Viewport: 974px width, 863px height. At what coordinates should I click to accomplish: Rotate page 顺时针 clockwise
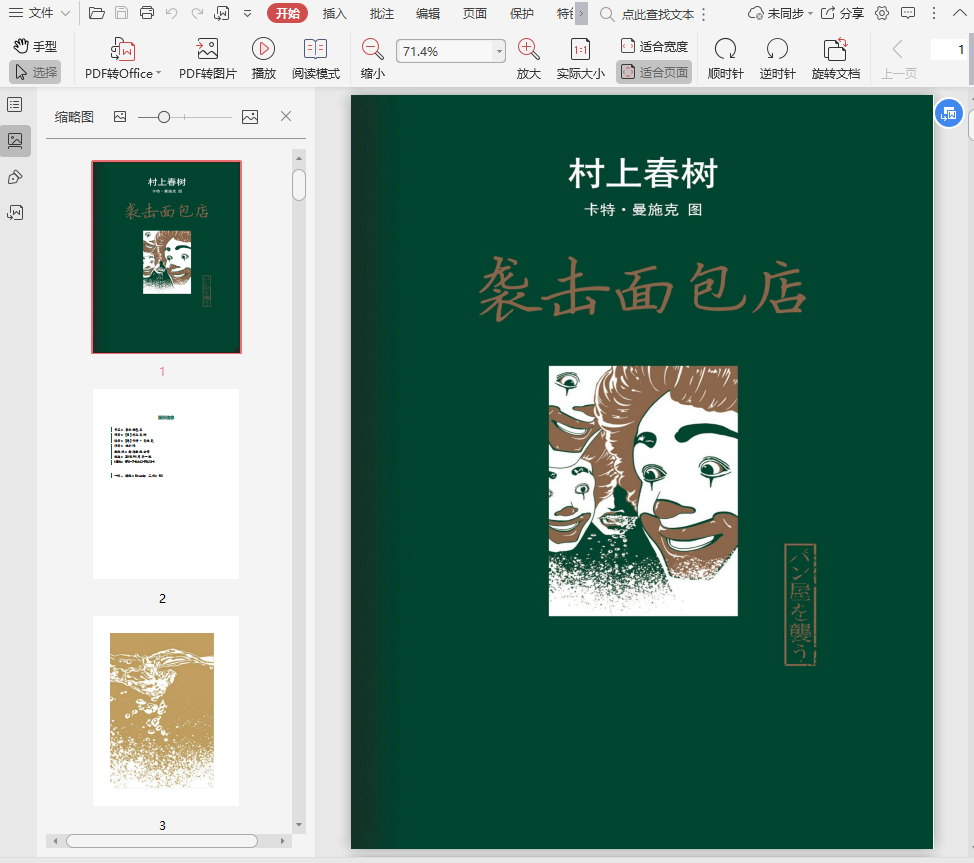[x=725, y=50]
